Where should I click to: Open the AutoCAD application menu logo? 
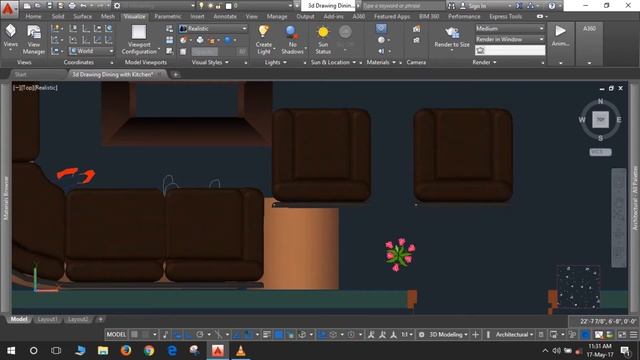coord(8,8)
